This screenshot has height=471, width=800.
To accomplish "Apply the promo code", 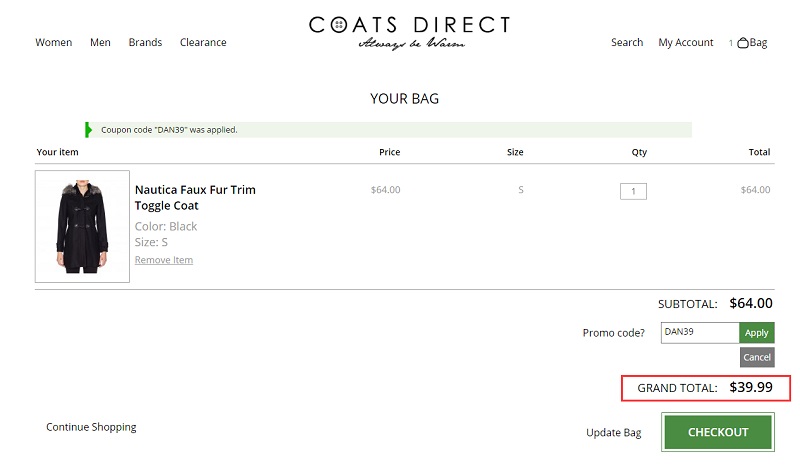I will [x=757, y=333].
